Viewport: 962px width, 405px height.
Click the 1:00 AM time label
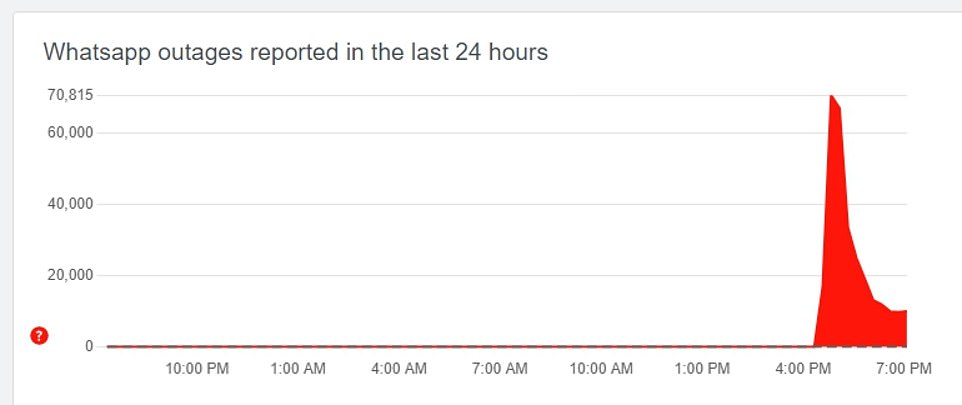[x=299, y=369]
